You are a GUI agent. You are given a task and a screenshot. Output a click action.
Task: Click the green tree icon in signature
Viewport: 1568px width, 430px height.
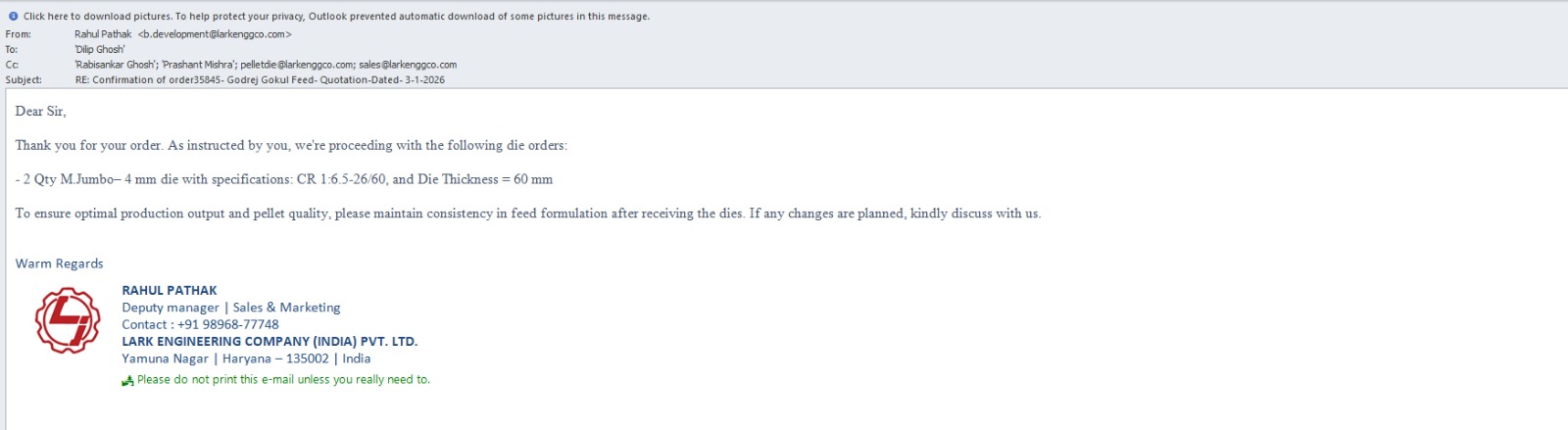pos(127,381)
